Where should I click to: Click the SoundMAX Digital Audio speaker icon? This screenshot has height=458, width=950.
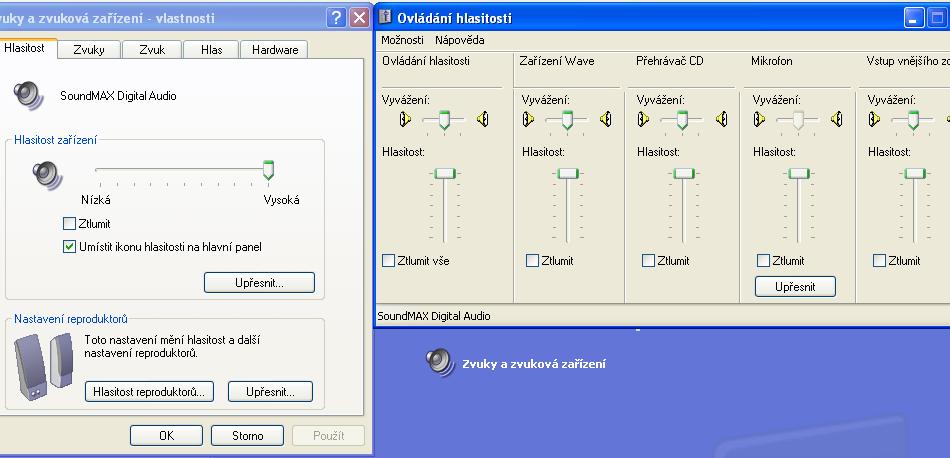28,95
